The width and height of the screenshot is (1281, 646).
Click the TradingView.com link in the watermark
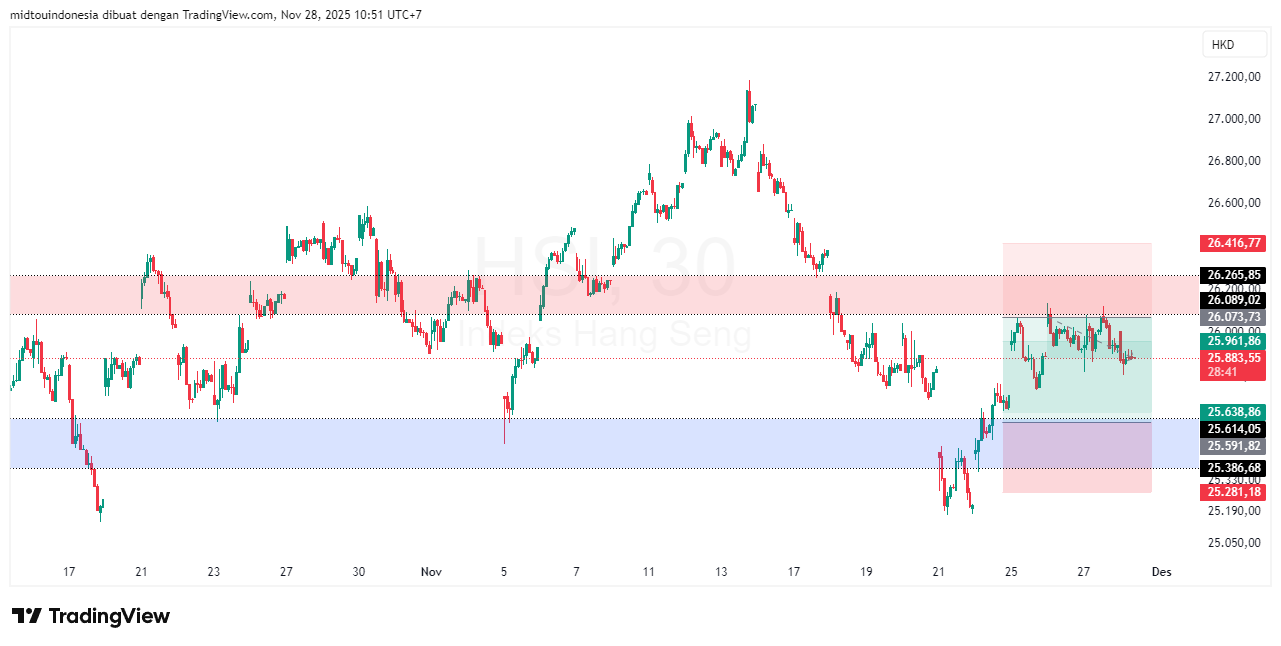coord(227,15)
